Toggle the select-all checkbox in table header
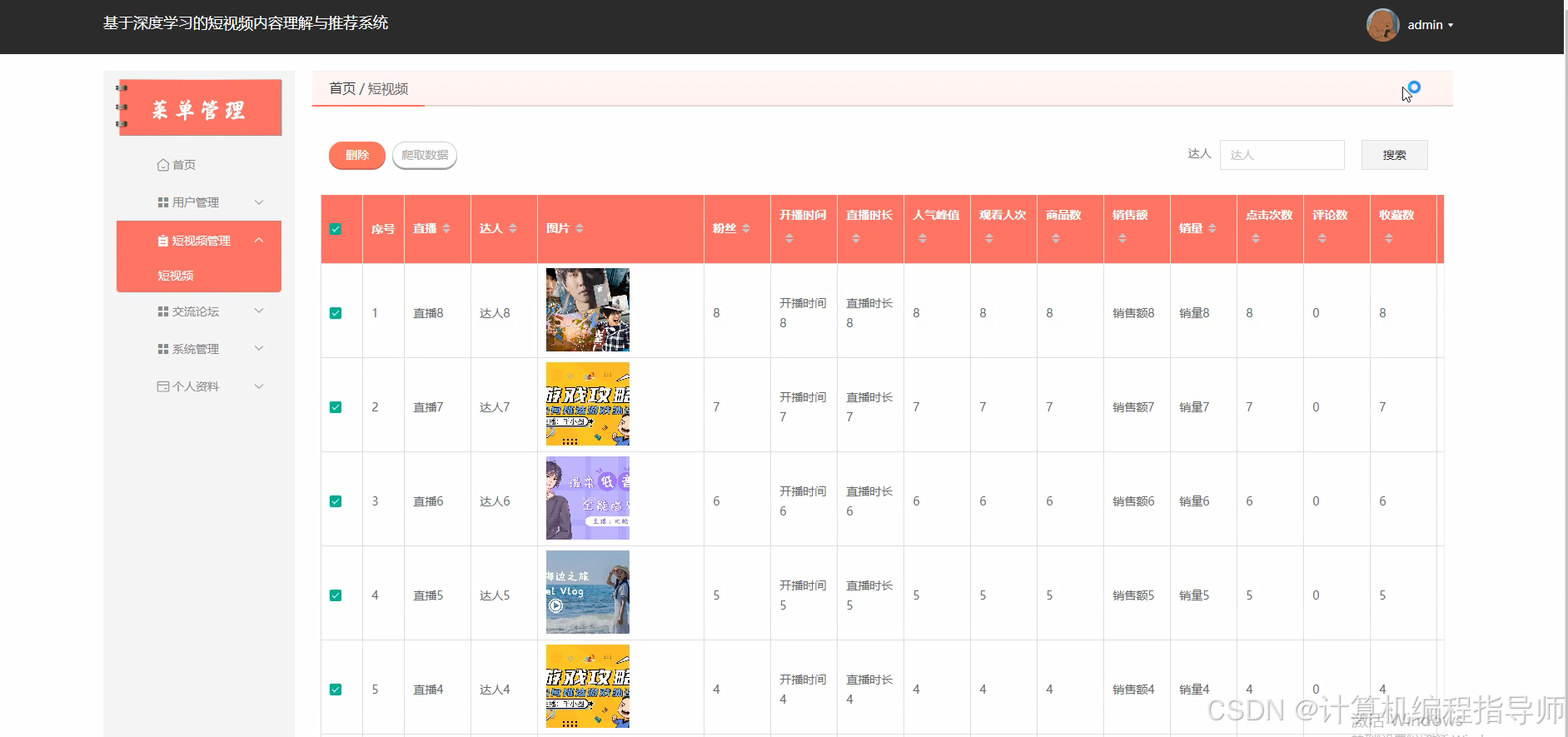Viewport: 1568px width, 737px height. point(336,229)
